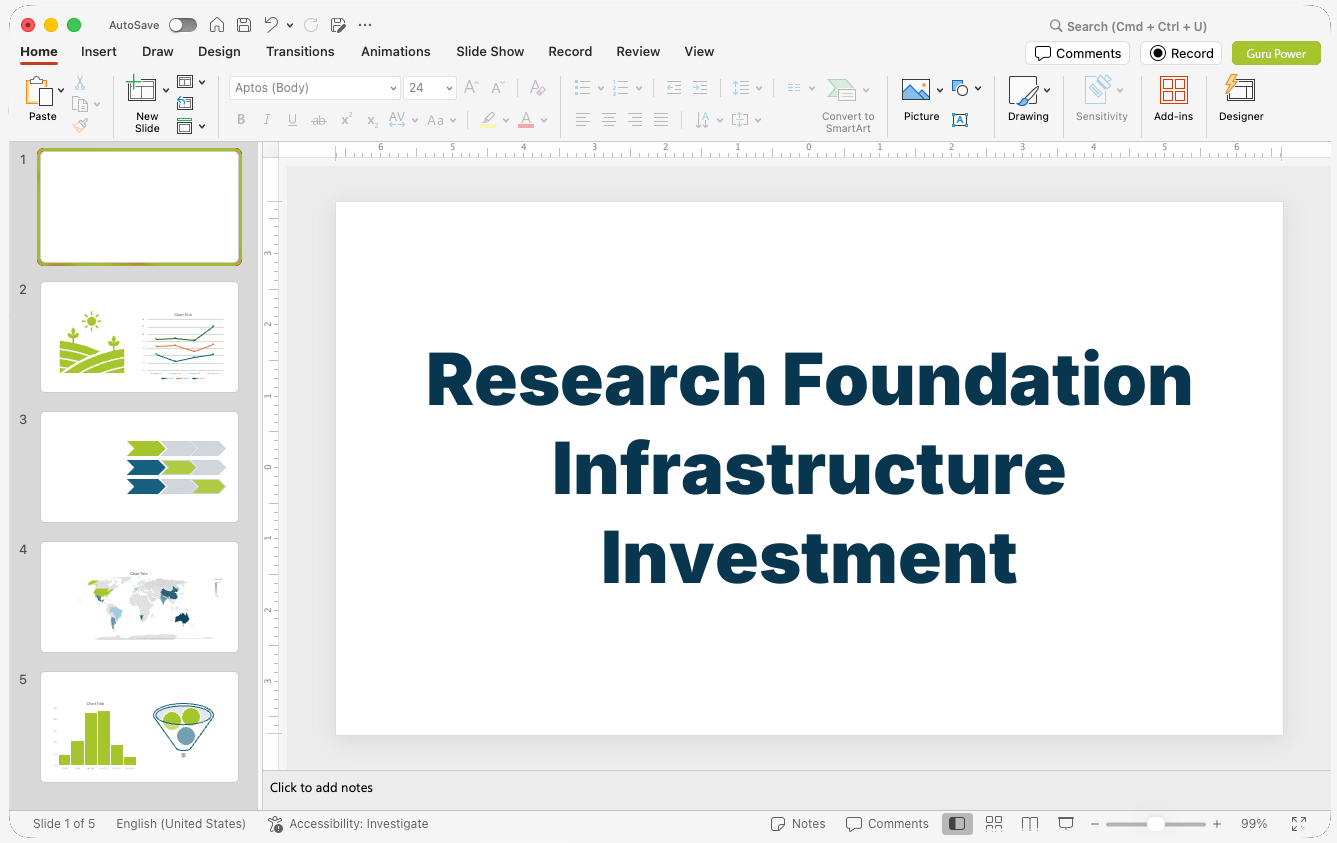
Task: Click the Copy icon
Action: click(80, 104)
